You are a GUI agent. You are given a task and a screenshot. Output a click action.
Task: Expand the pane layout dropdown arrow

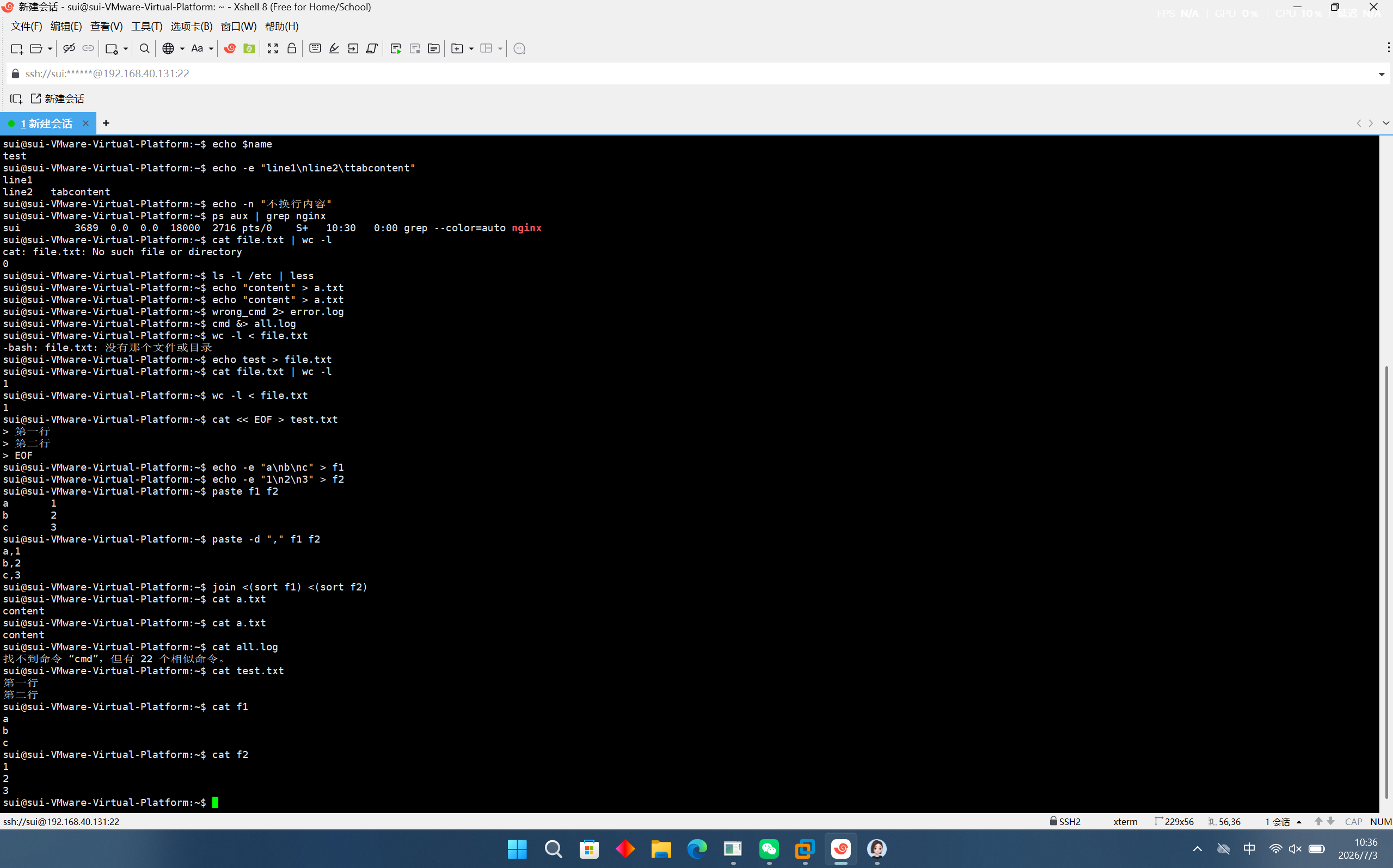[500, 49]
